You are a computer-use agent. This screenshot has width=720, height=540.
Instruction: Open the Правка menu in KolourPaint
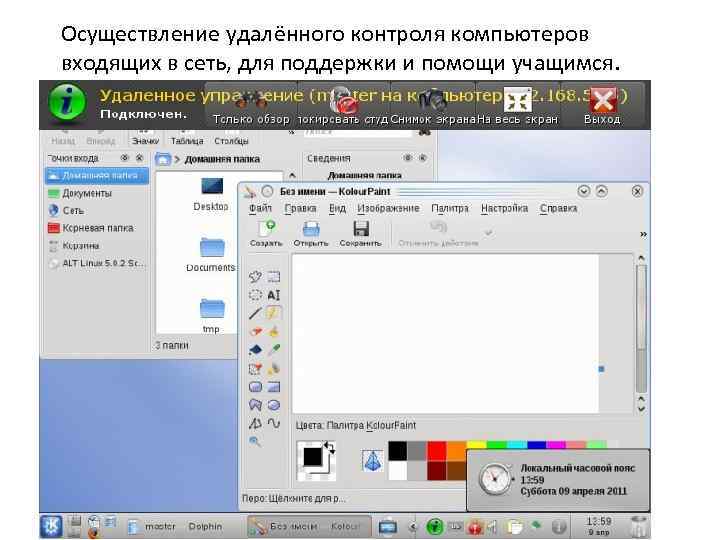click(300, 208)
